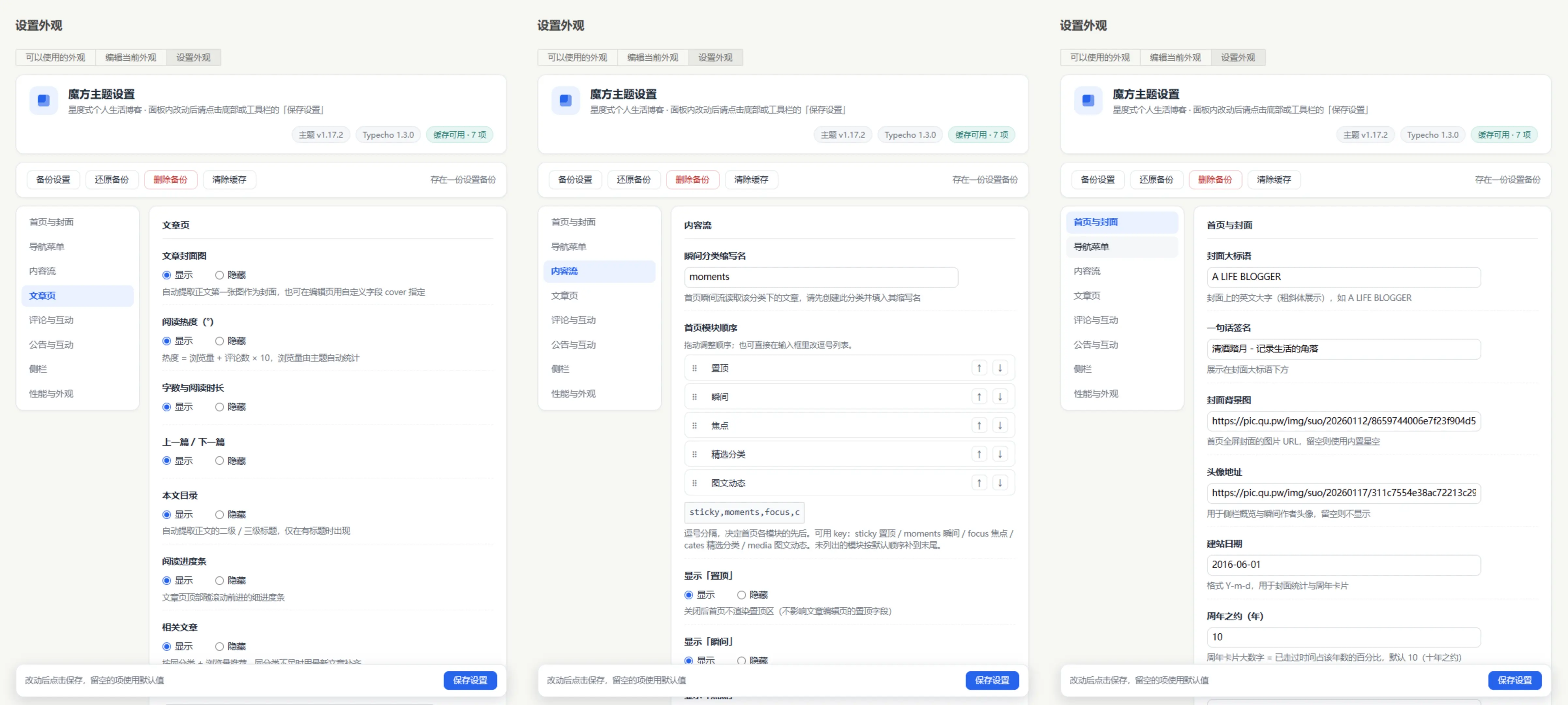1568x705 pixels.
Task: Click the drag handle of 瞬间 row
Action: [x=695, y=397]
